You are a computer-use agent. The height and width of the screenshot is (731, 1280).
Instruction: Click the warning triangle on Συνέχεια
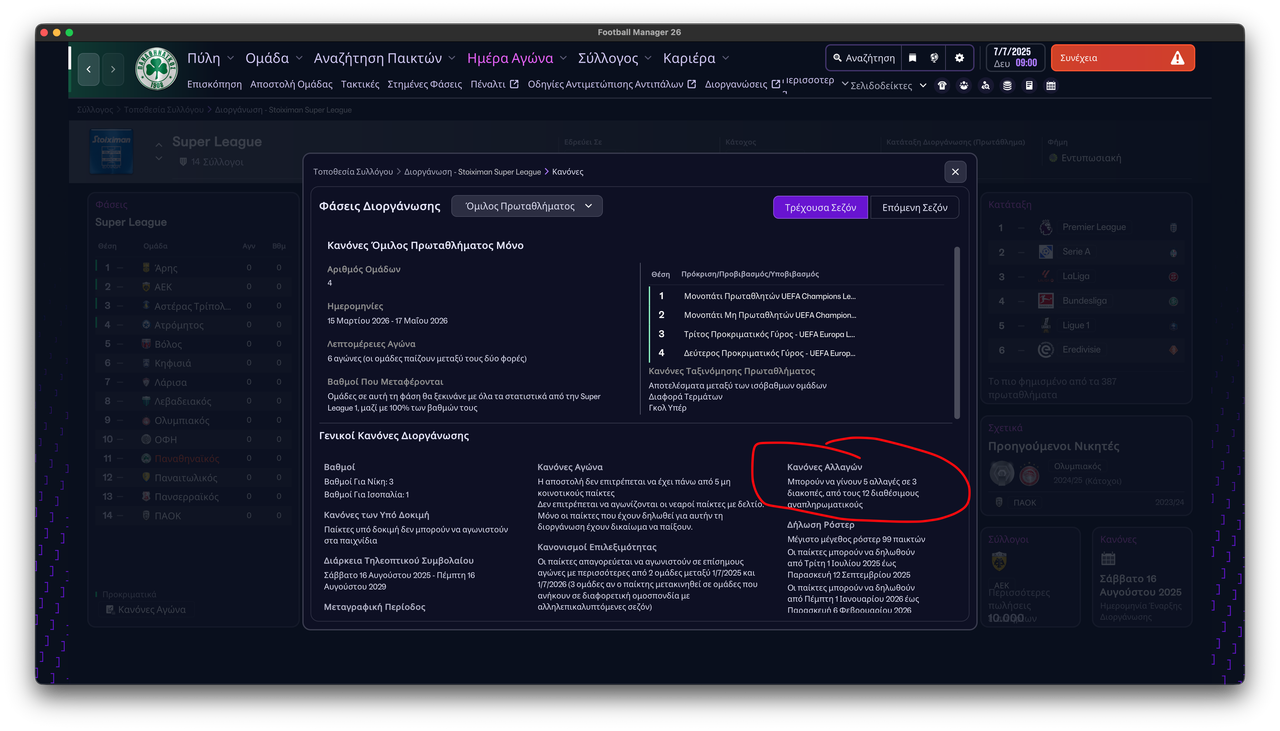pos(1177,58)
